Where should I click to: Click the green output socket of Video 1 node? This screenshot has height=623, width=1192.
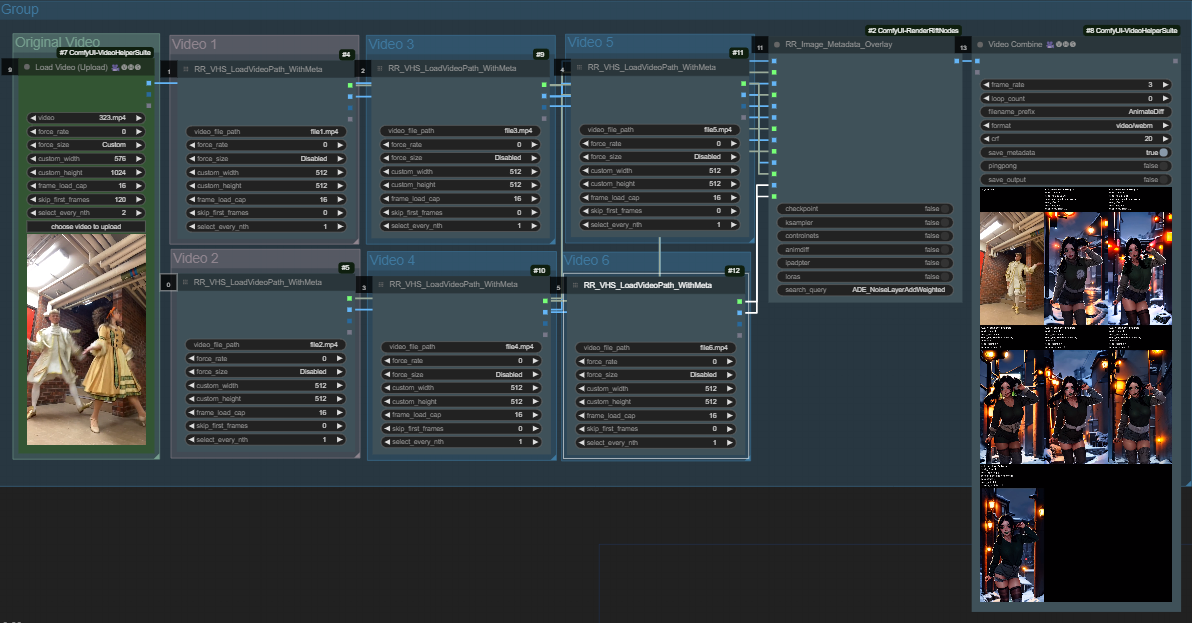[350, 86]
